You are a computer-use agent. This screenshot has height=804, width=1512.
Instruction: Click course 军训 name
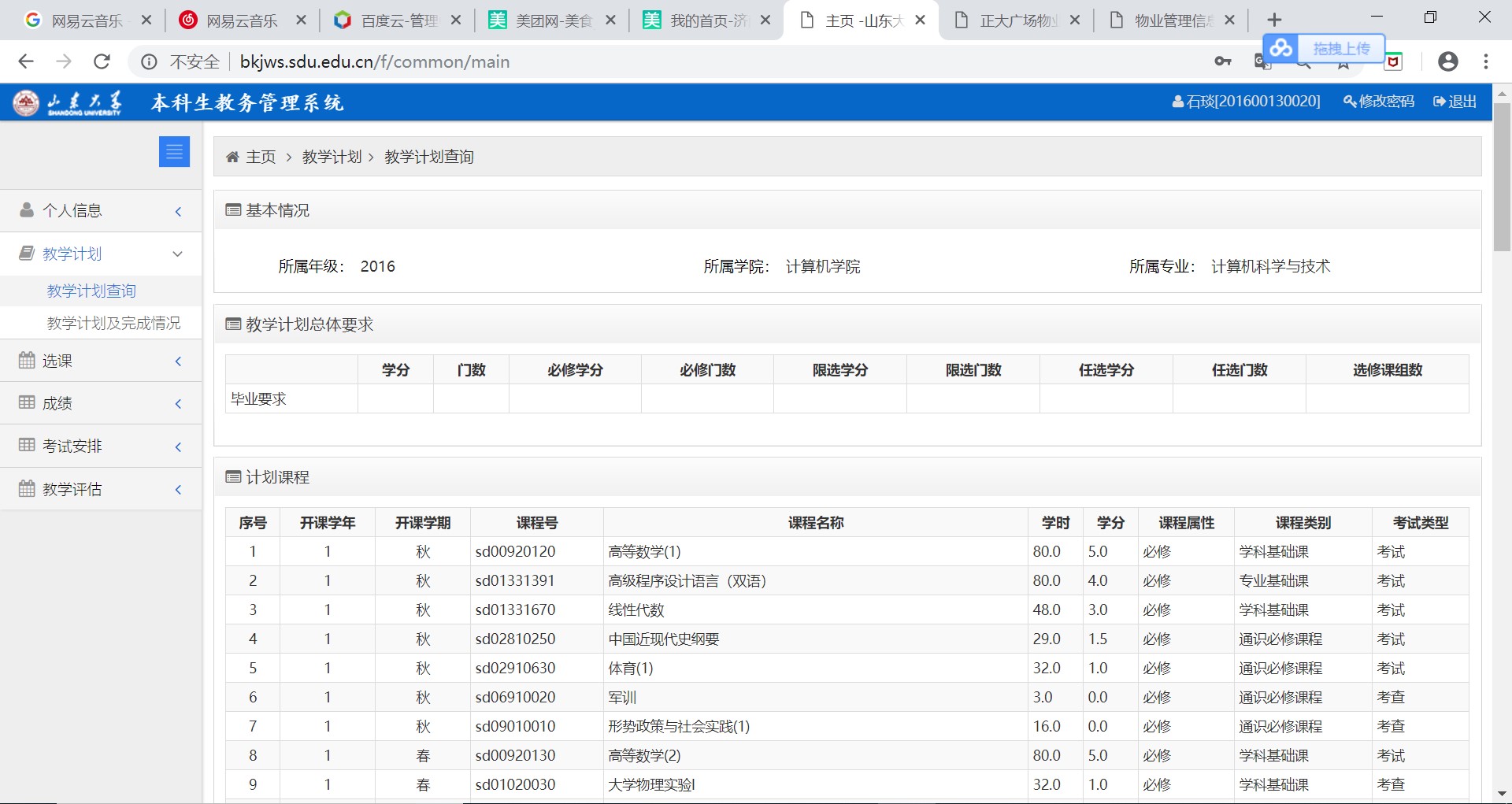click(x=622, y=697)
